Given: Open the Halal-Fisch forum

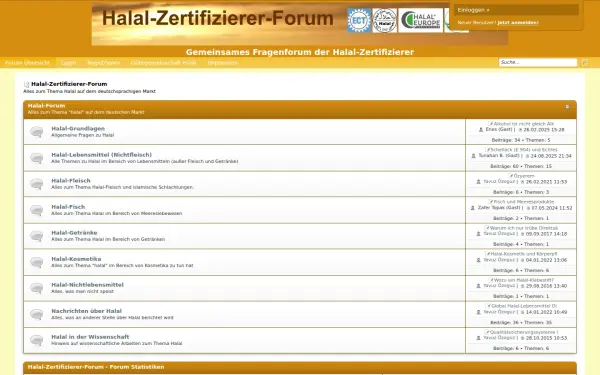Looking at the screenshot, I should click(68, 207).
